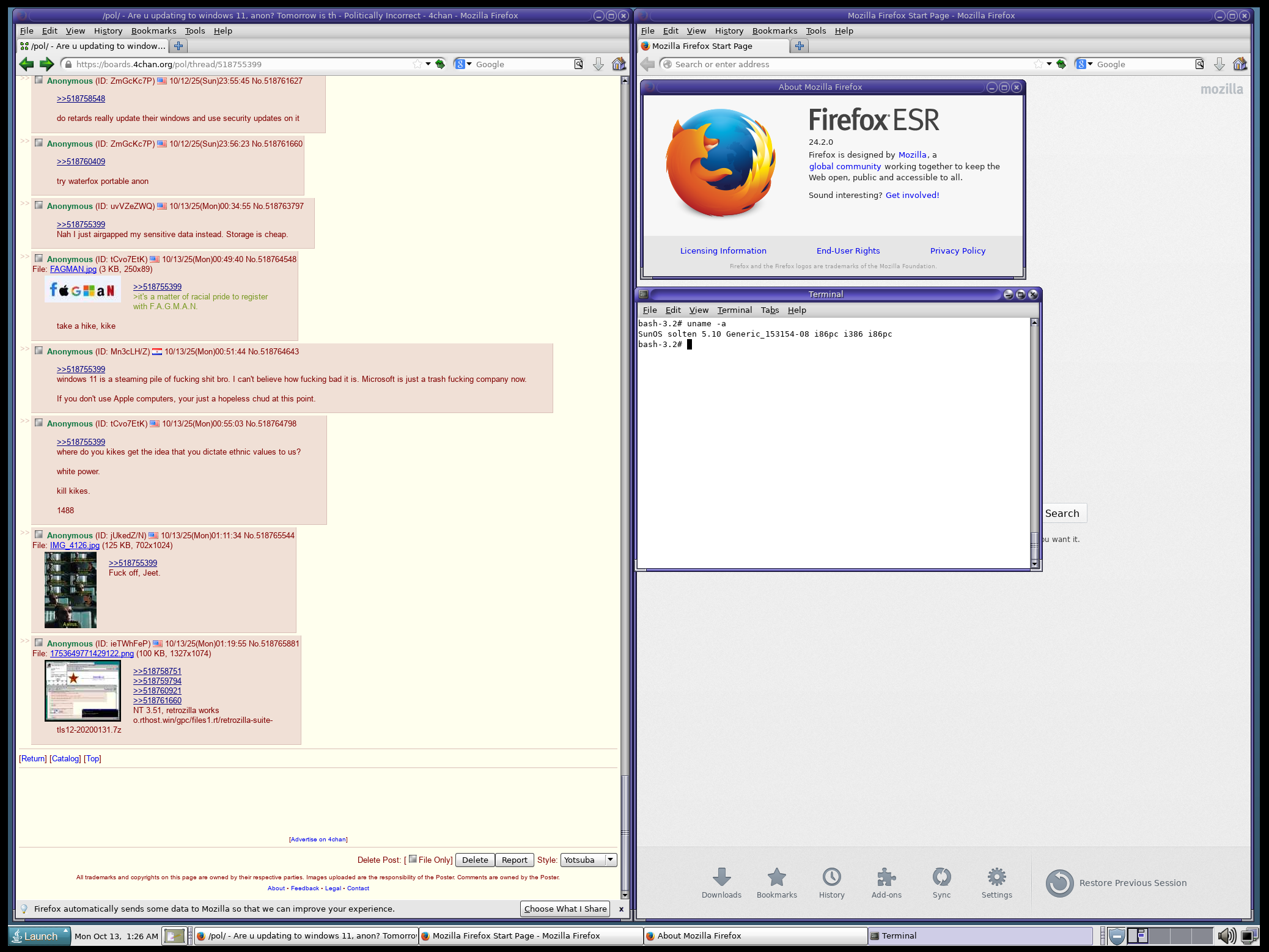Screen dimensions: 1269x952
Task: Click the Privacy Policy link
Action: 957,251
